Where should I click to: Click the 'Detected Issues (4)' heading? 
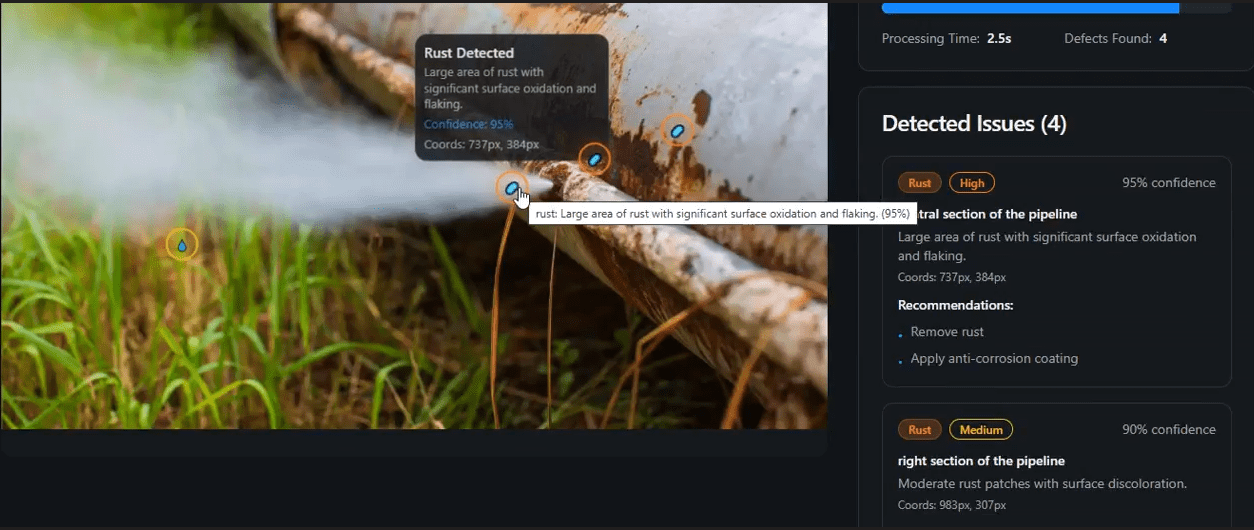pyautogui.click(x=974, y=124)
